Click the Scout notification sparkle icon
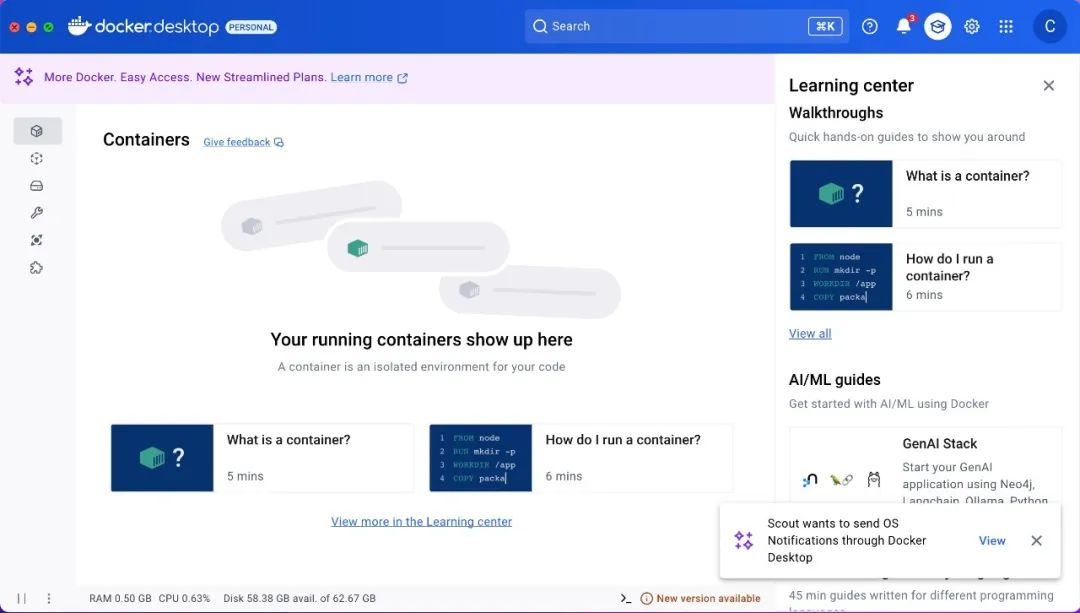The image size is (1080, 613). pyautogui.click(x=744, y=541)
